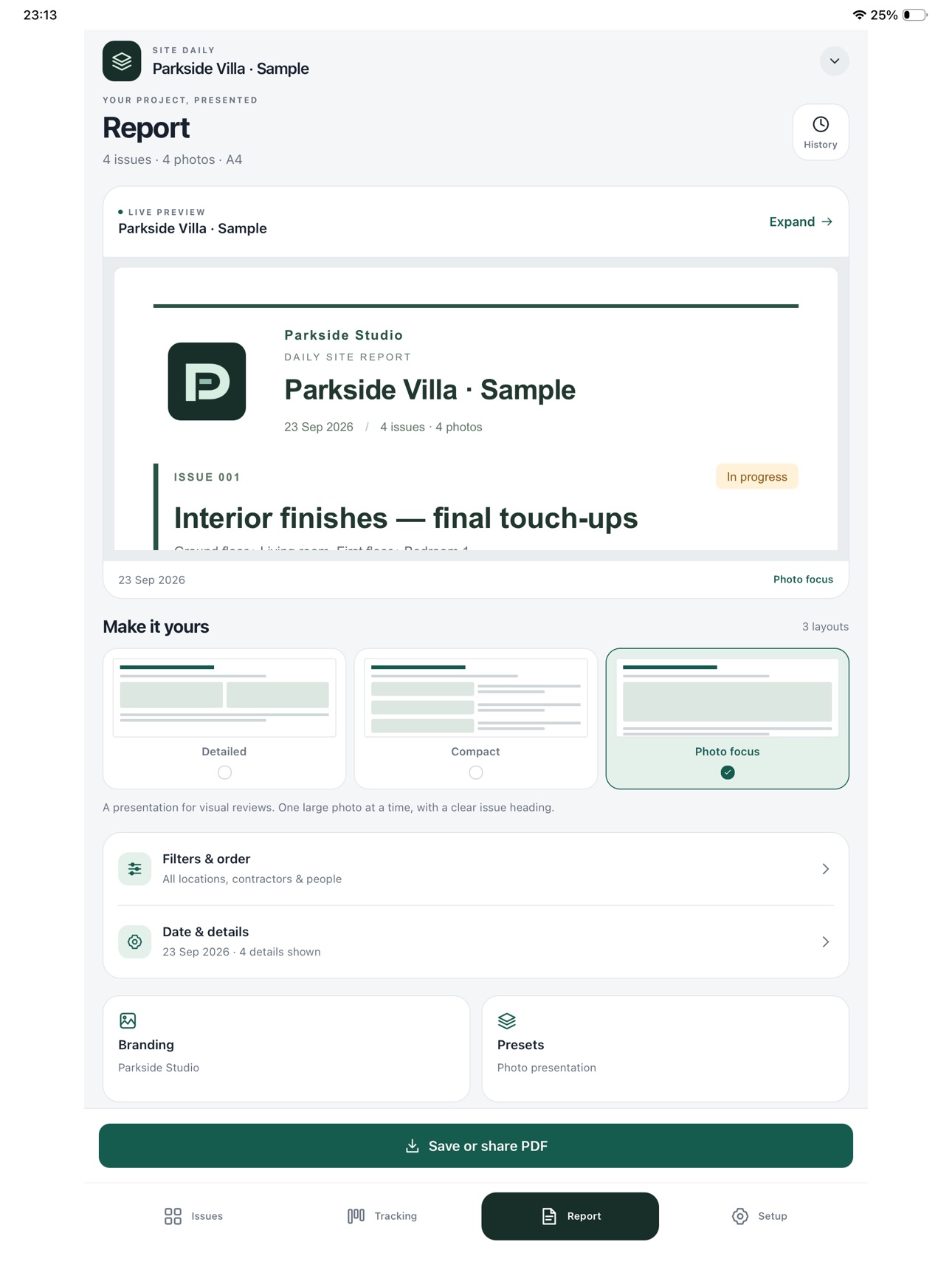Viewport: 952px width, 1270px height.
Task: Click the checked Photo focus radio indicator
Action: click(x=728, y=772)
